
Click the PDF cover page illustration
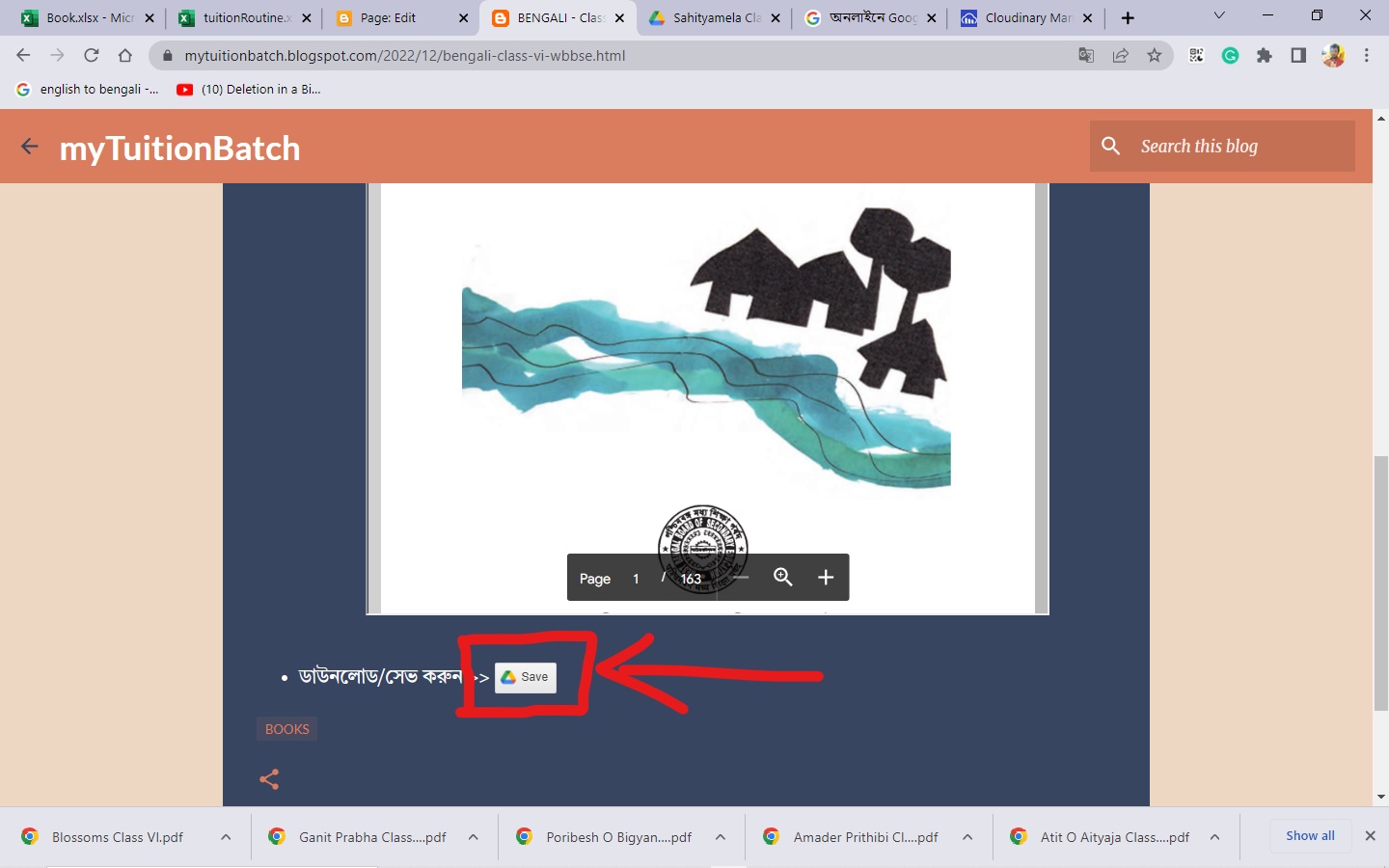(x=706, y=347)
